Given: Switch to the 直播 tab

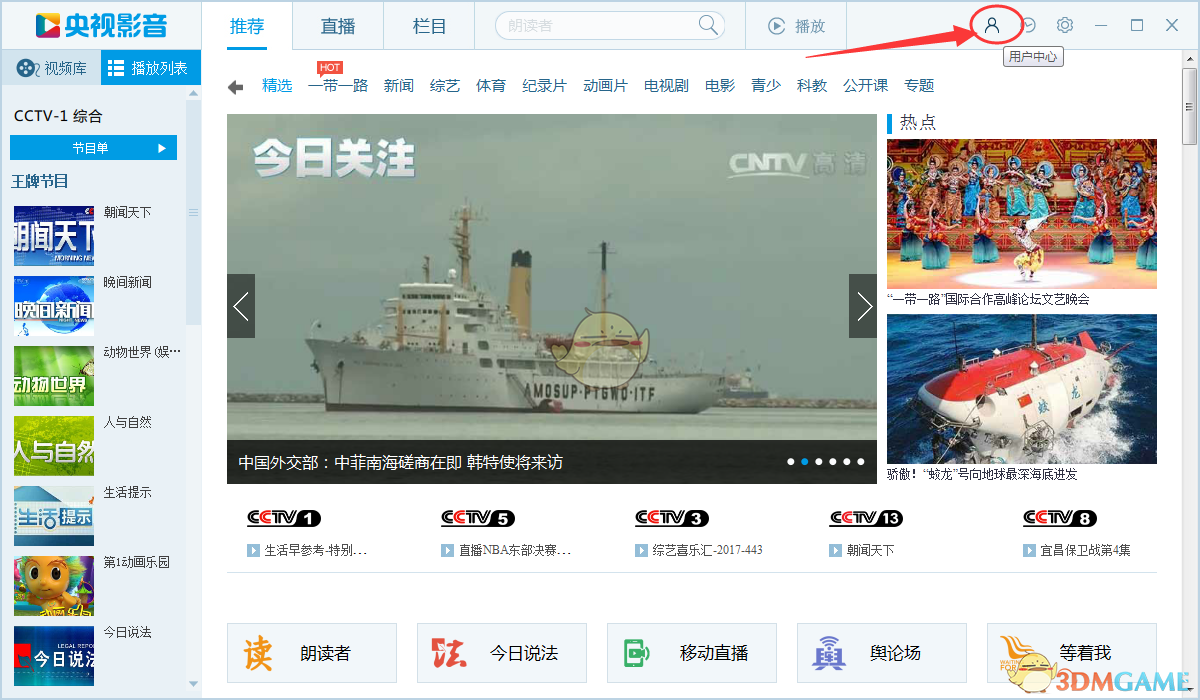Looking at the screenshot, I should [338, 26].
